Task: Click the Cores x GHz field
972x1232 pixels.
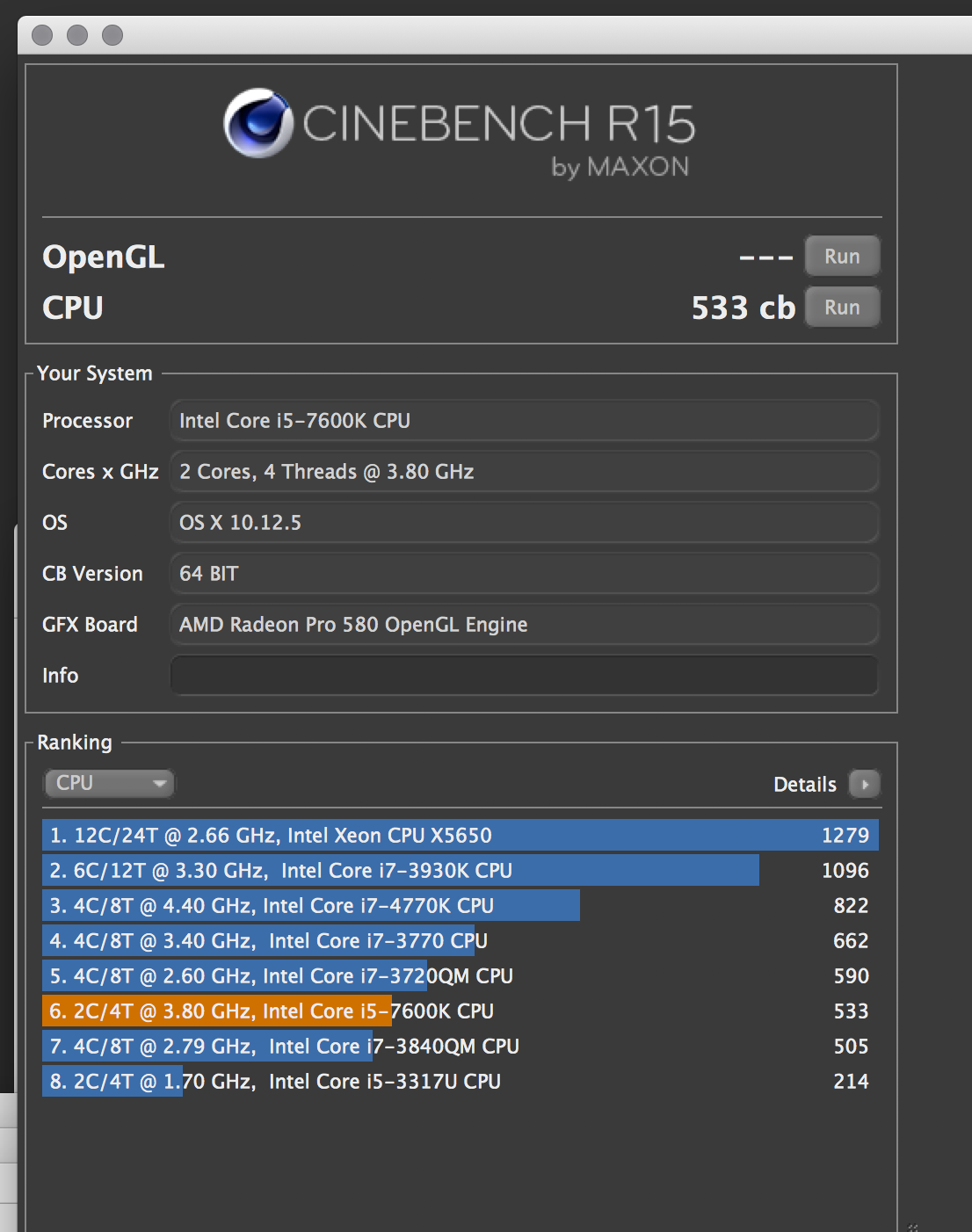Action: tap(524, 472)
